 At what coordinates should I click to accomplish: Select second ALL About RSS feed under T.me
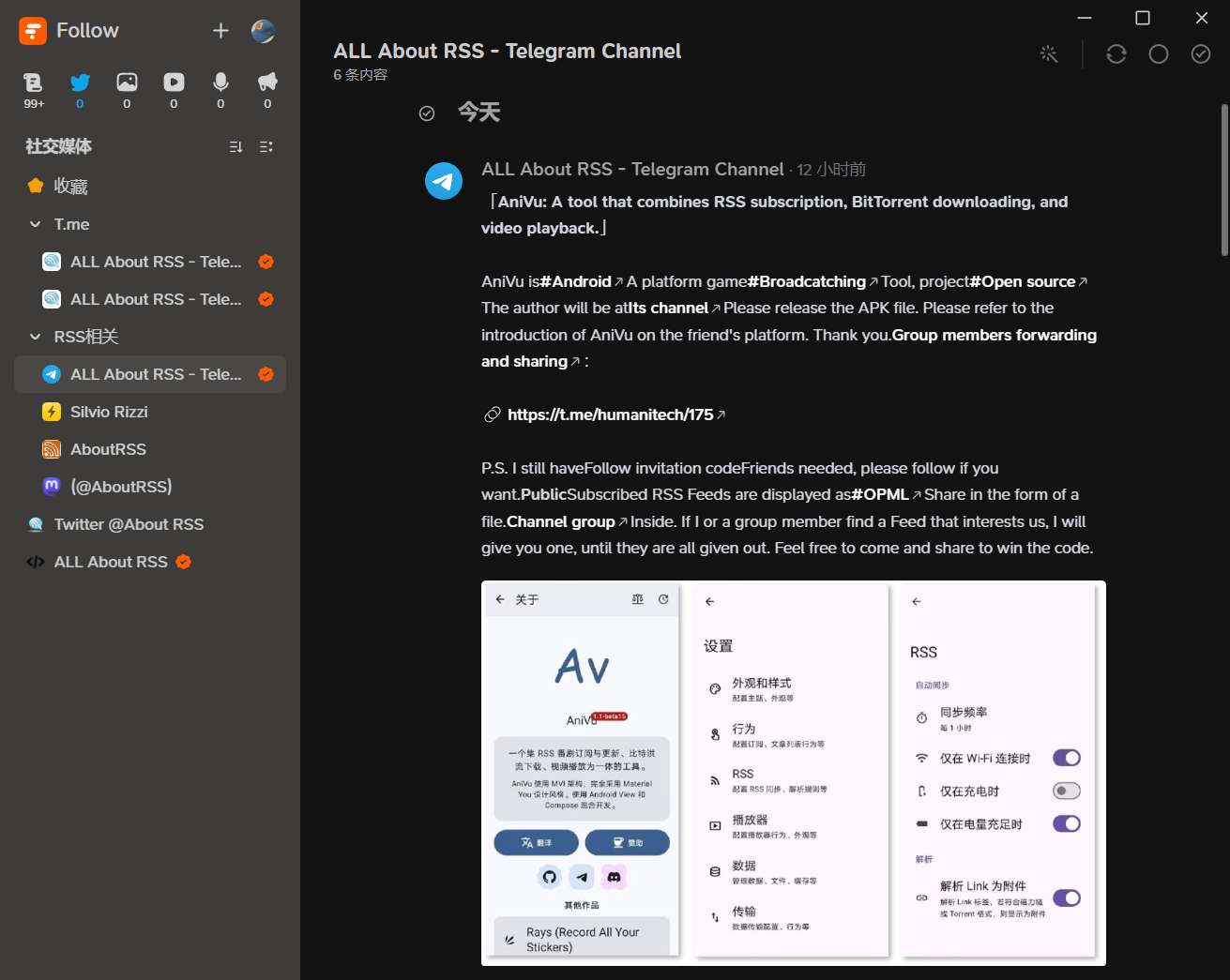pos(150,299)
